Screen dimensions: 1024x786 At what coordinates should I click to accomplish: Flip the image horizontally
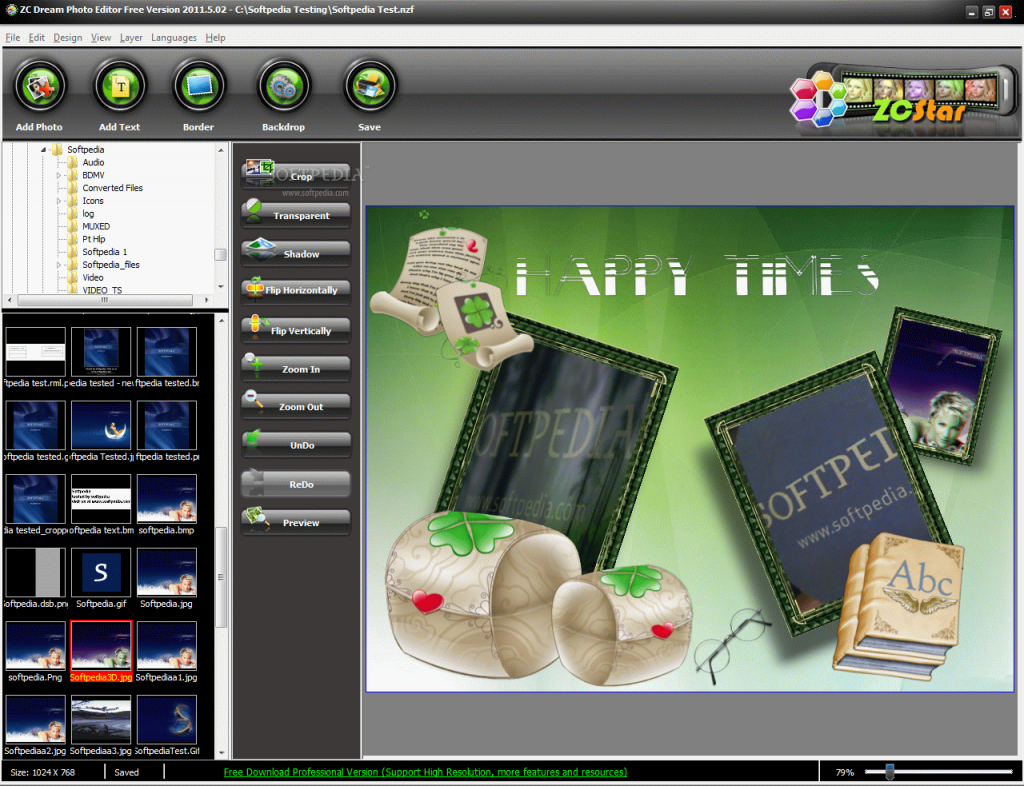[x=296, y=290]
